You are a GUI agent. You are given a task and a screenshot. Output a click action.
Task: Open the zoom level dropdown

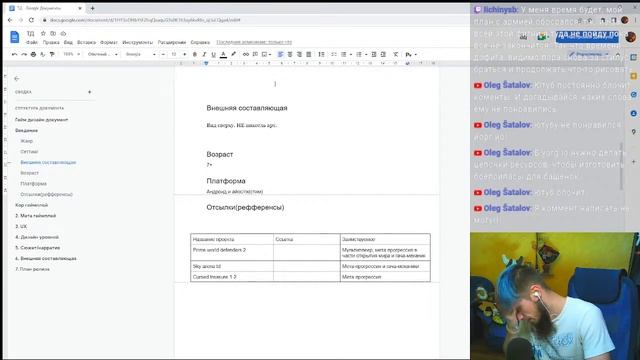[x=71, y=54]
